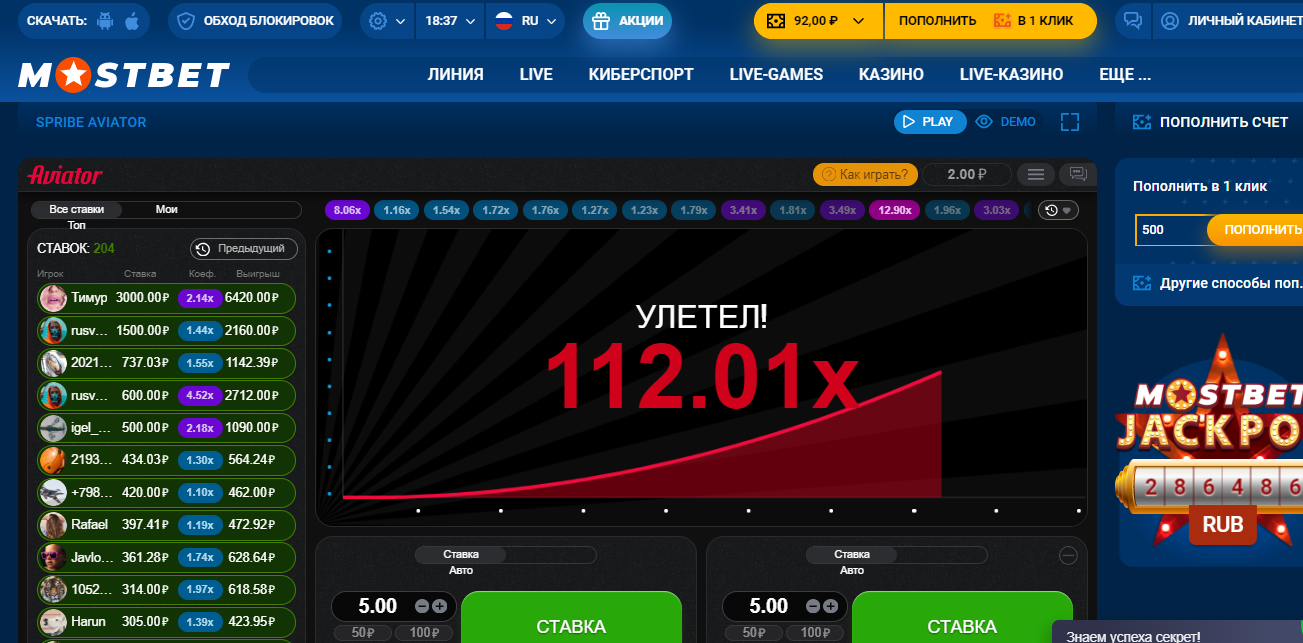Image resolution: width=1303 pixels, height=643 pixels.
Task: Expand the 92,00 ₽ balance dropdown
Action: pyautogui.click(x=818, y=20)
